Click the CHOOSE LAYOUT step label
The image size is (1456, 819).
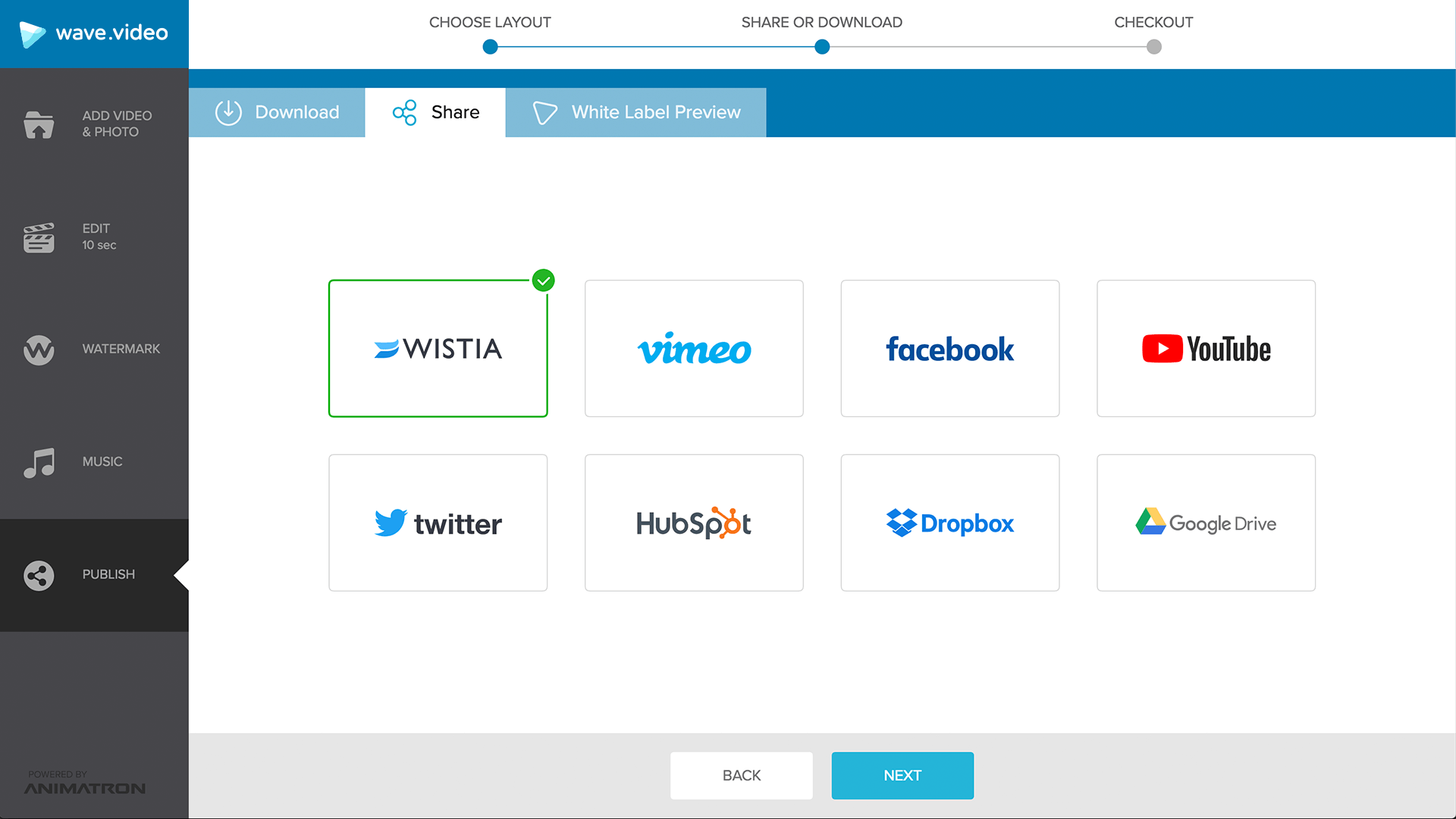490,23
